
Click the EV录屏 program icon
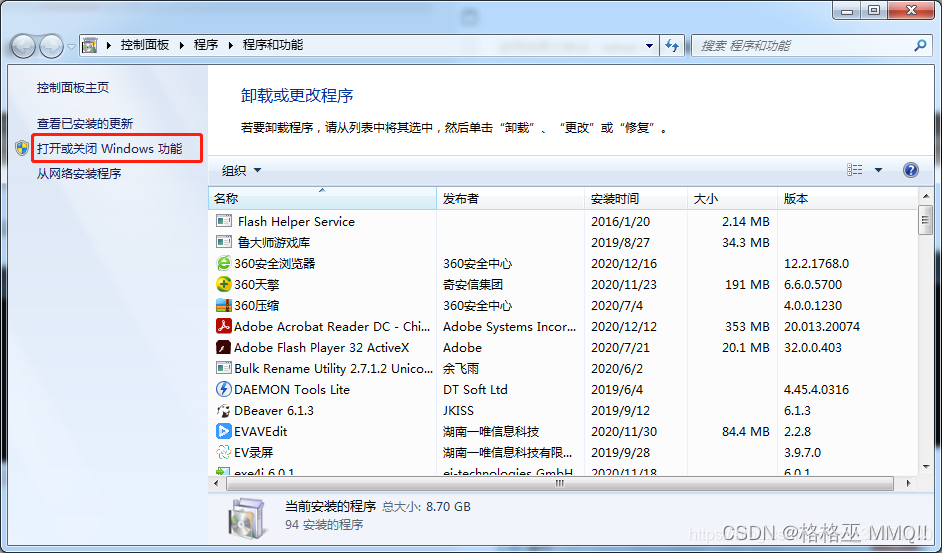pos(223,452)
